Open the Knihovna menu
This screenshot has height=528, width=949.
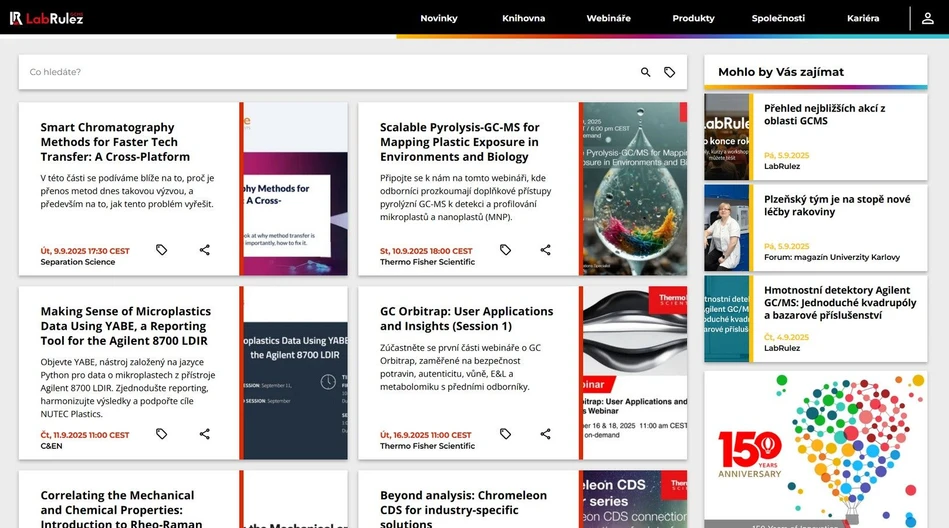(523, 18)
